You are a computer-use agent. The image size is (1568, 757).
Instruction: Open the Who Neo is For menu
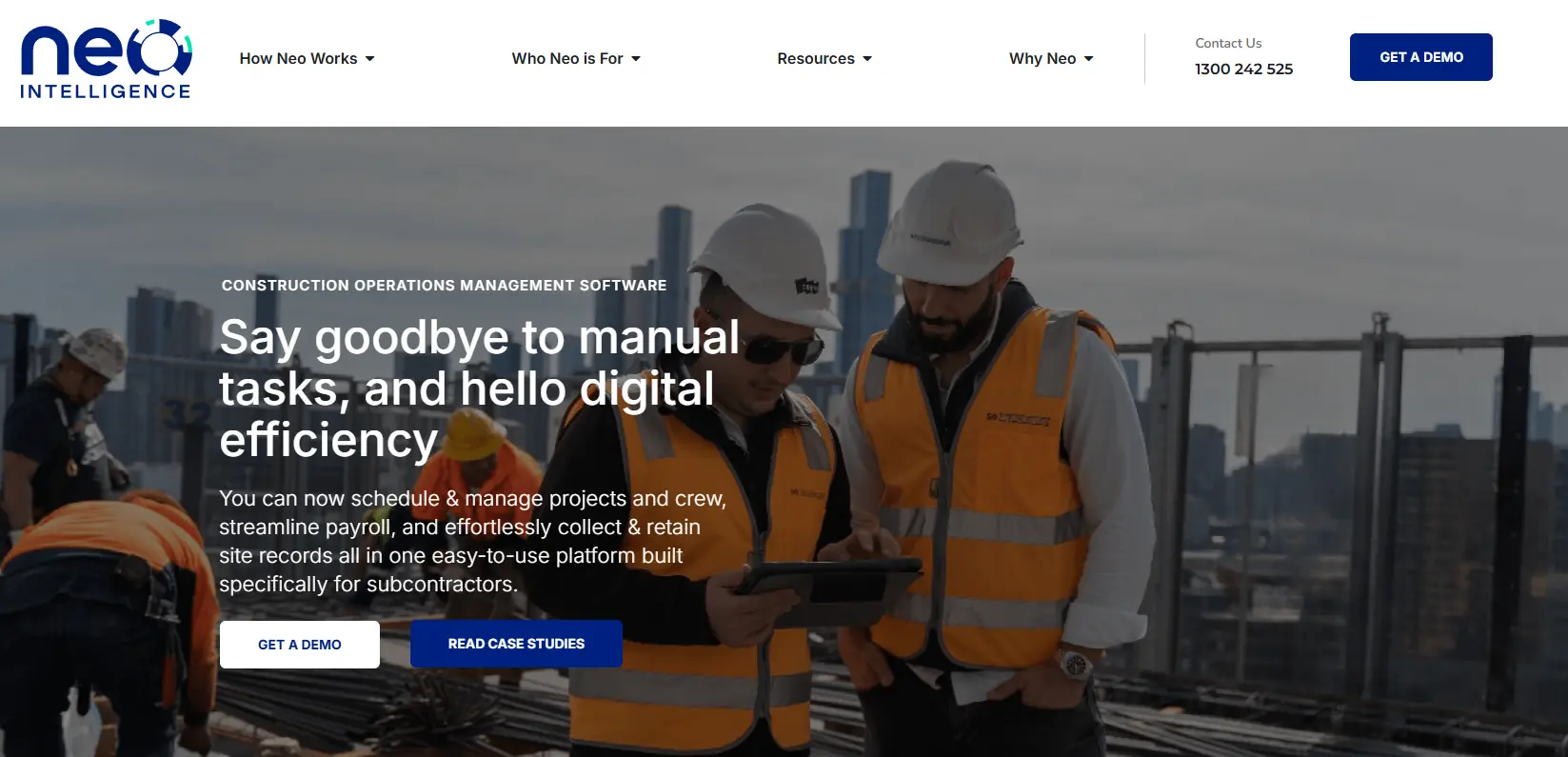pyautogui.click(x=566, y=59)
